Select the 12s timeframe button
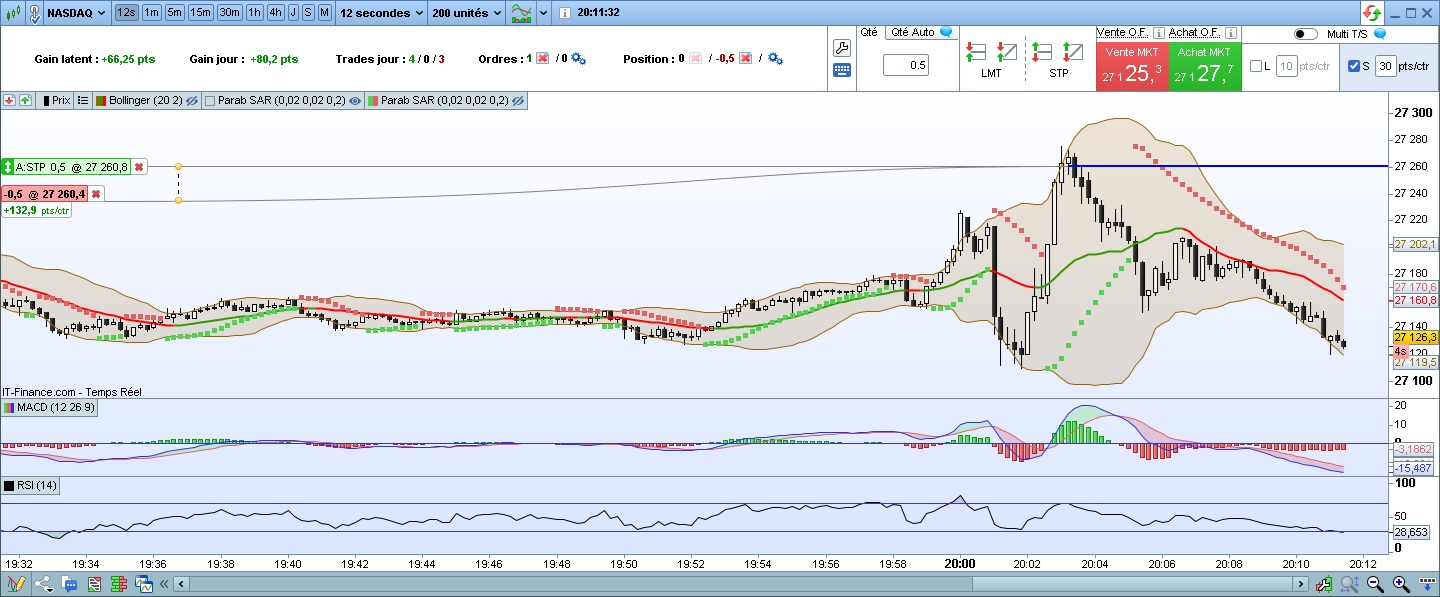The height and width of the screenshot is (597, 1440). click(126, 13)
